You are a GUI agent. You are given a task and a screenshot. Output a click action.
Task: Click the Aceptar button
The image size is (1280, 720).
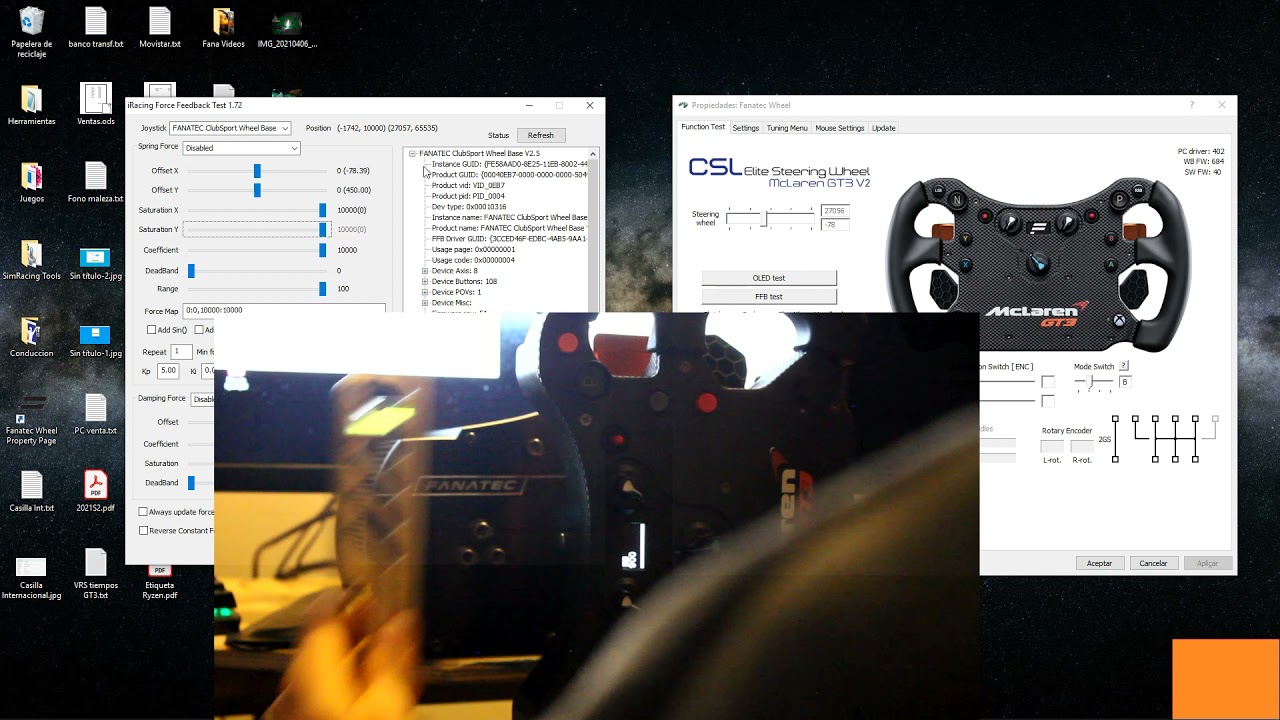[x=1099, y=563]
